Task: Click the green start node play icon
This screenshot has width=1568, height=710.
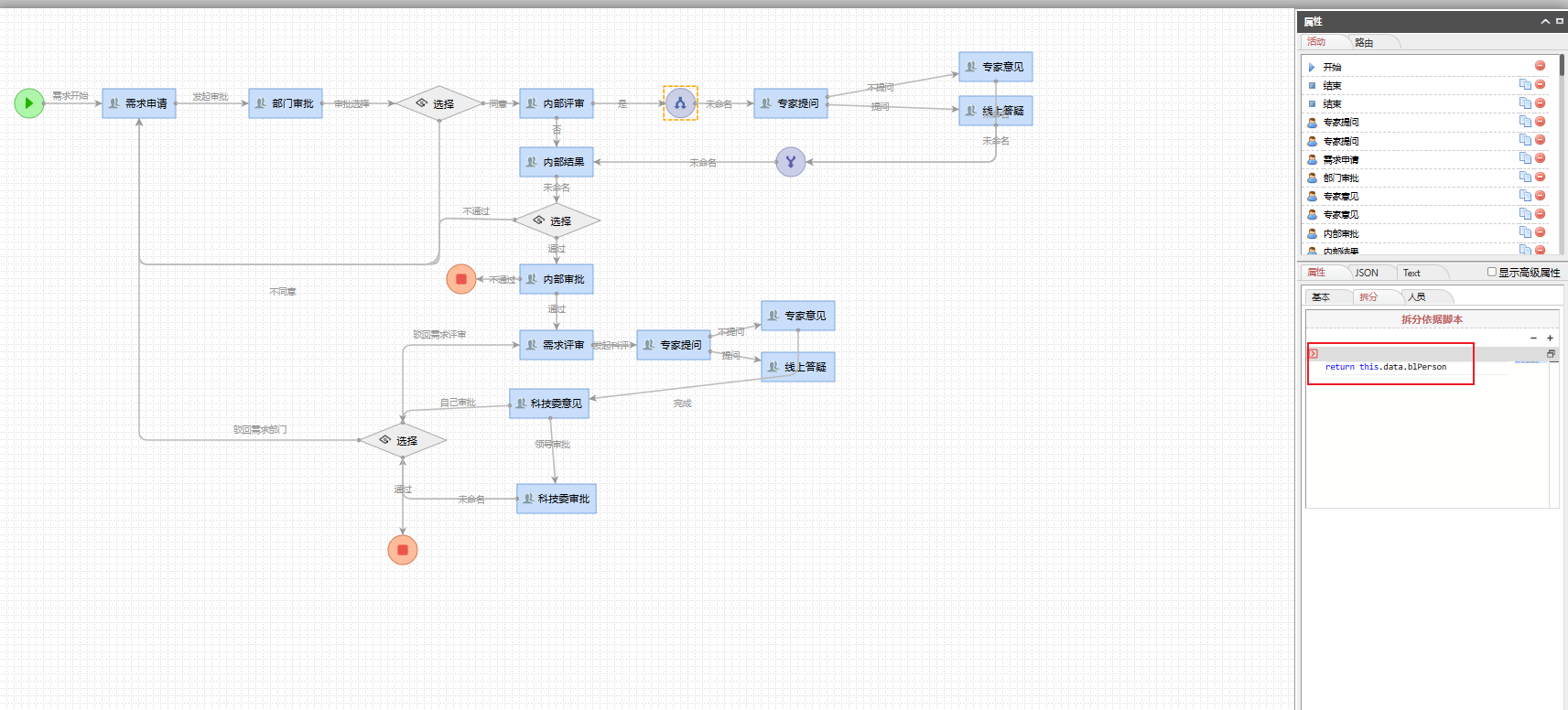Action: coord(29,103)
